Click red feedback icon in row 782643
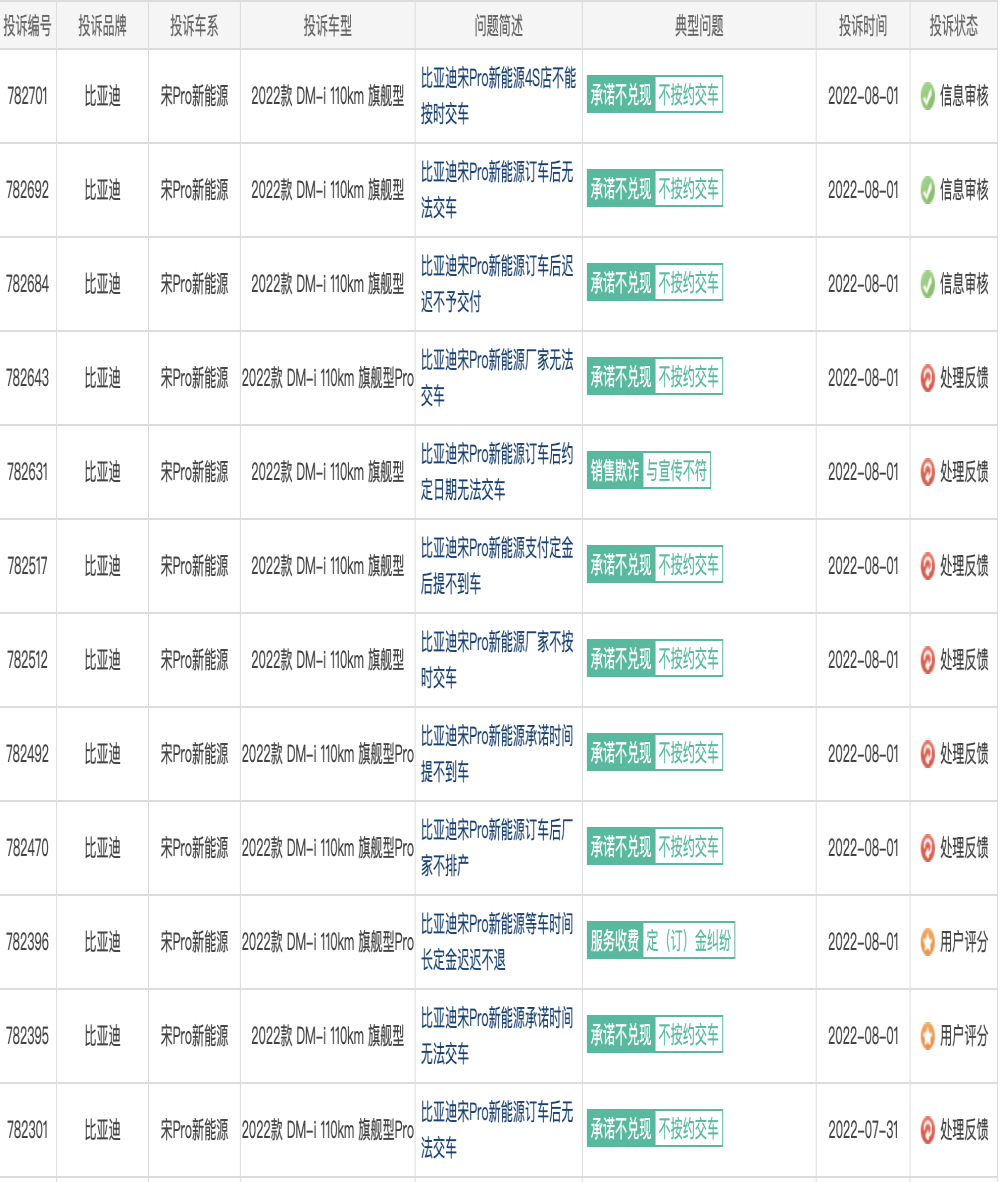The width and height of the screenshot is (1000, 1182). [x=928, y=378]
